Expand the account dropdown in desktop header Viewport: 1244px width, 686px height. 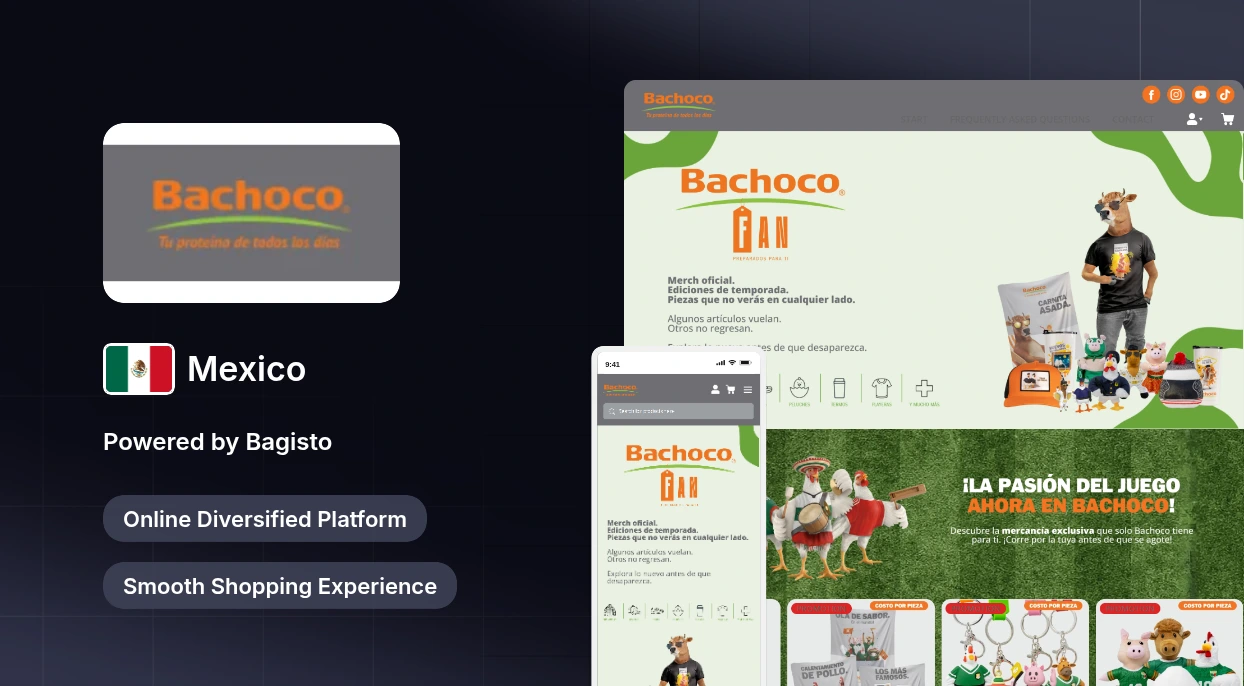(1194, 119)
